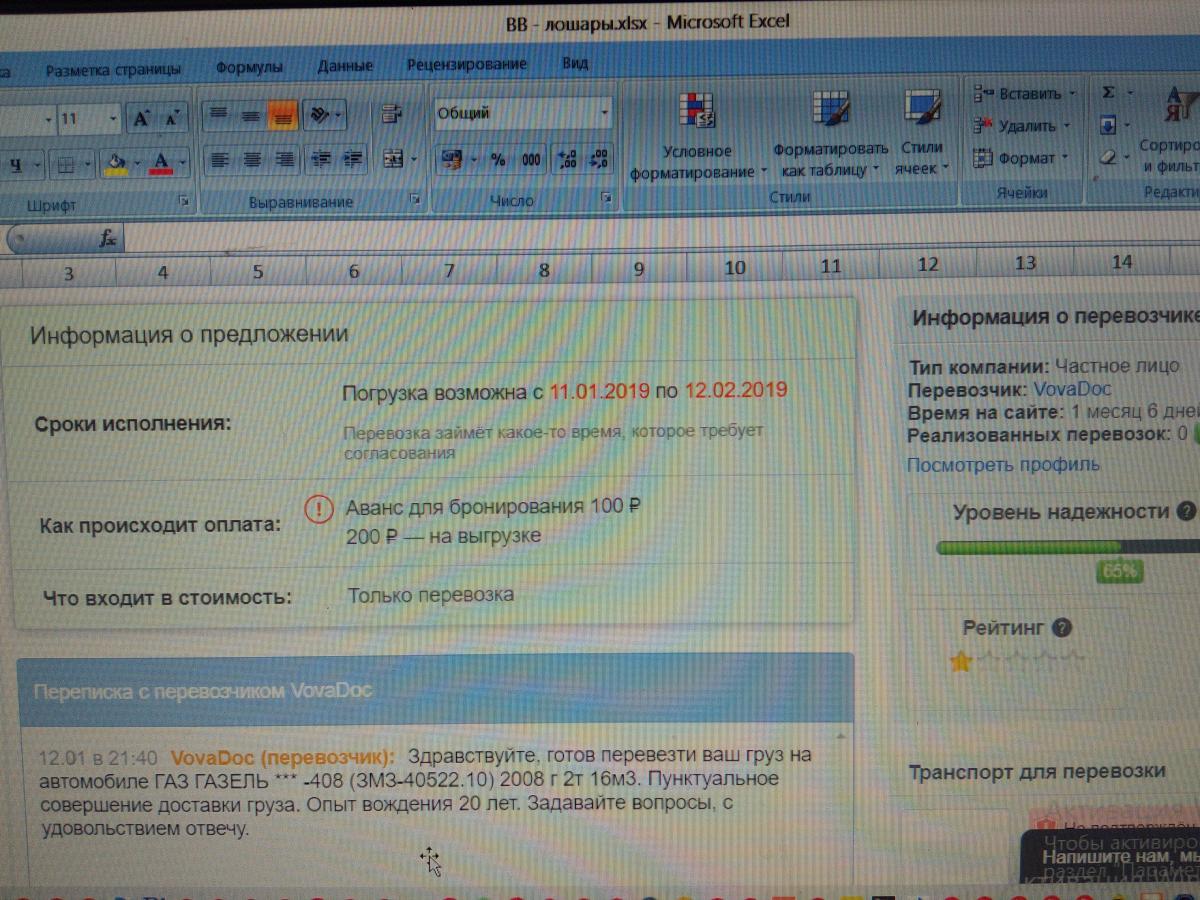Apply accounting number format icon
The image size is (1200, 900).
[x=451, y=159]
